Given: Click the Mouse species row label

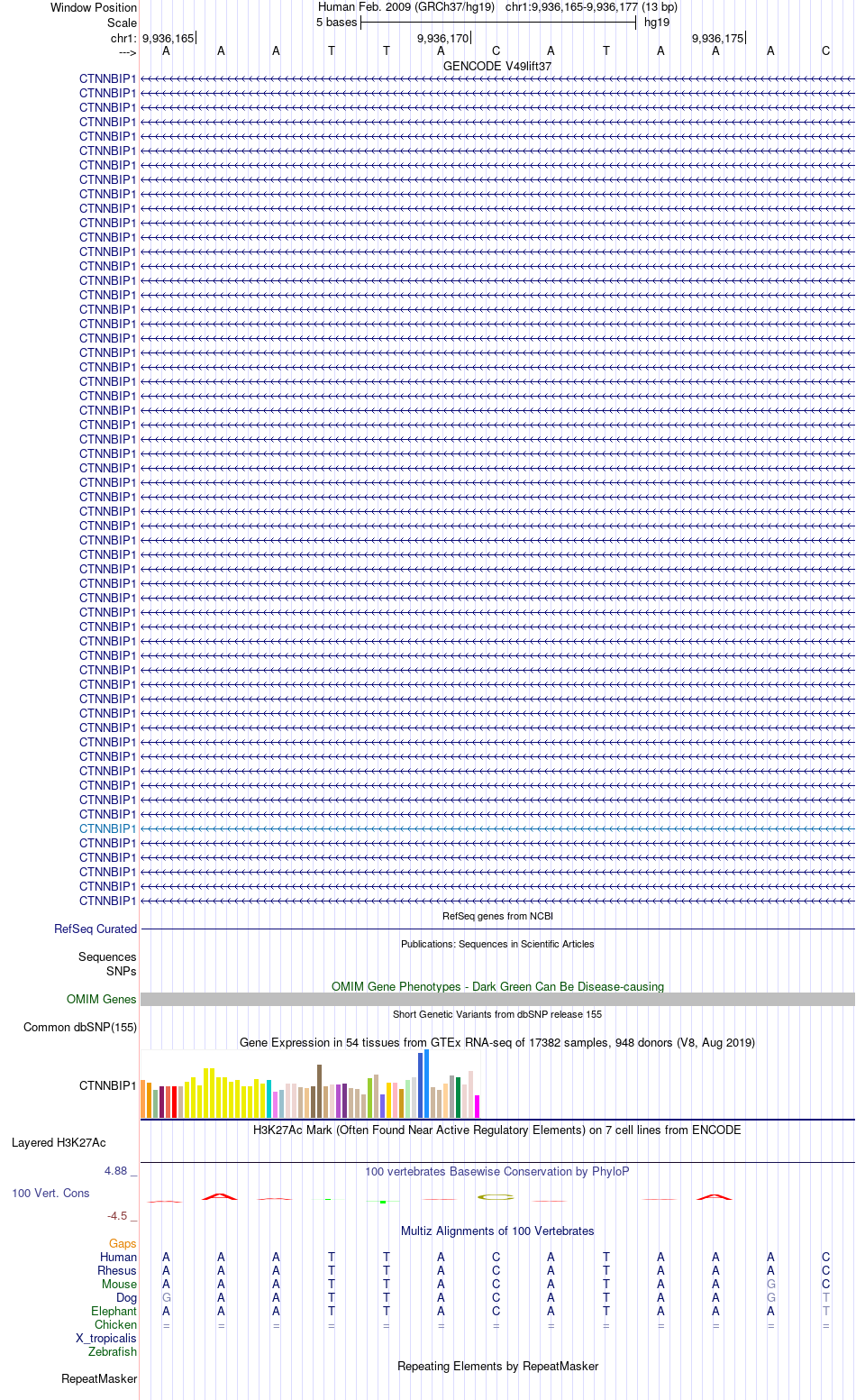Looking at the screenshot, I should click(119, 1284).
